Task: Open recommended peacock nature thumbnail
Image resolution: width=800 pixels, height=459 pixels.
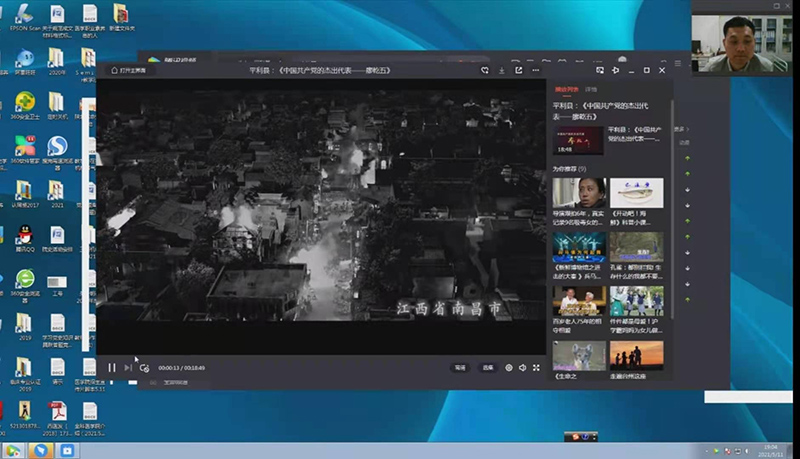Action: [x=637, y=247]
